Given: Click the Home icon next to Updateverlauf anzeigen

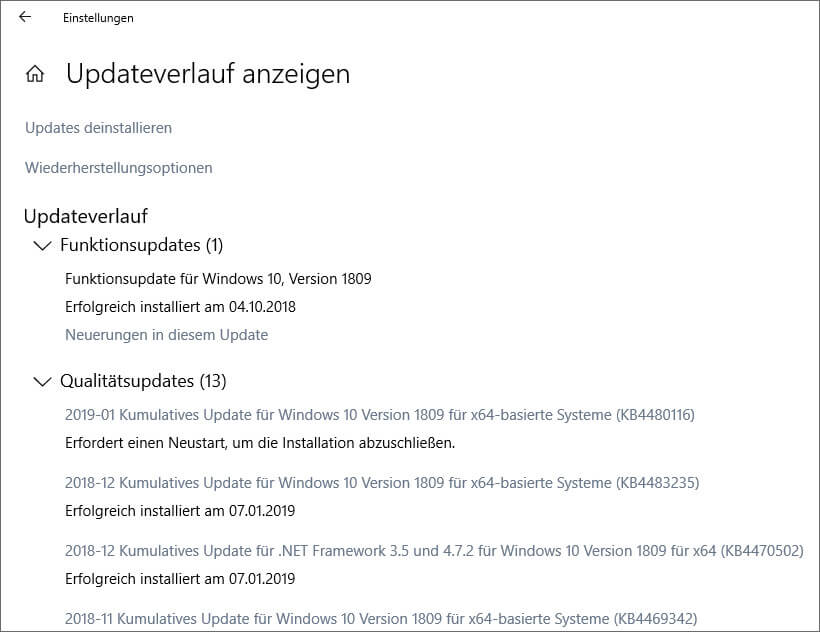Looking at the screenshot, I should click(33, 73).
